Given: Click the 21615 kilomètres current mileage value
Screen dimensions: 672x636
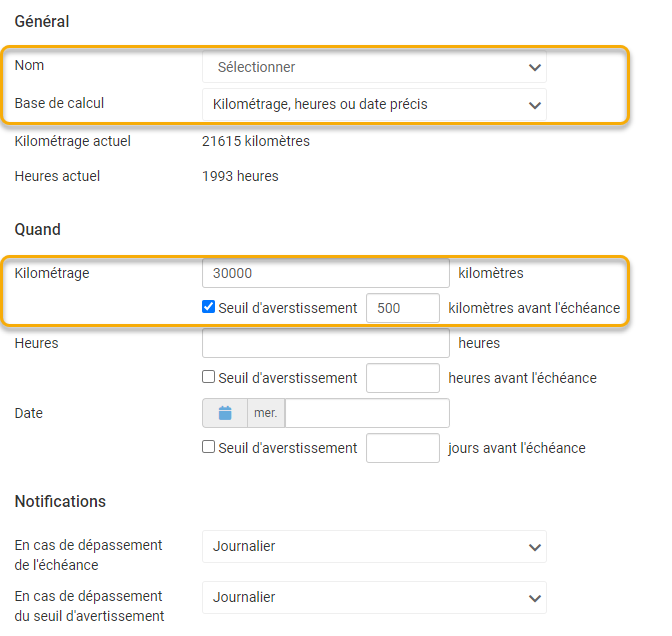Looking at the screenshot, I should click(x=256, y=141).
